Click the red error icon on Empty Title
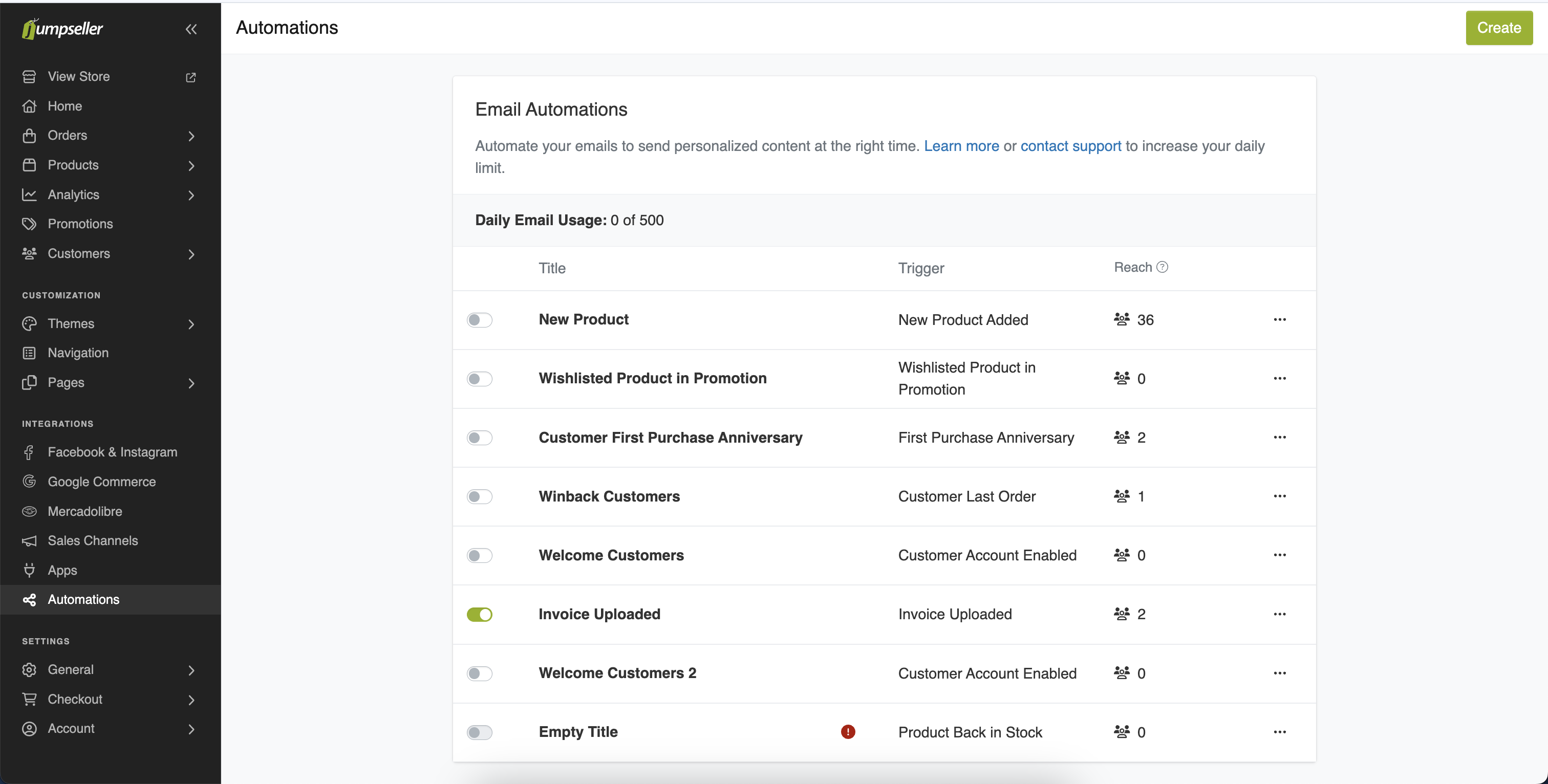The width and height of the screenshot is (1548, 784). [847, 732]
